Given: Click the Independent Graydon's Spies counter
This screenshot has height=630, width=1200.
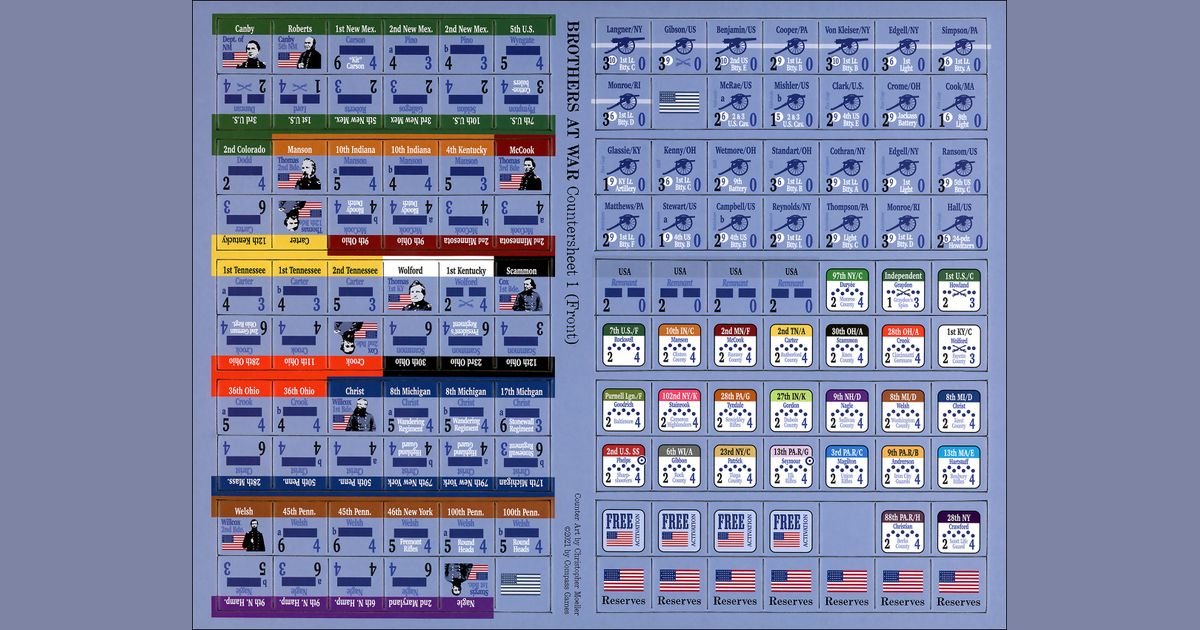Looking at the screenshot, I should [x=903, y=289].
